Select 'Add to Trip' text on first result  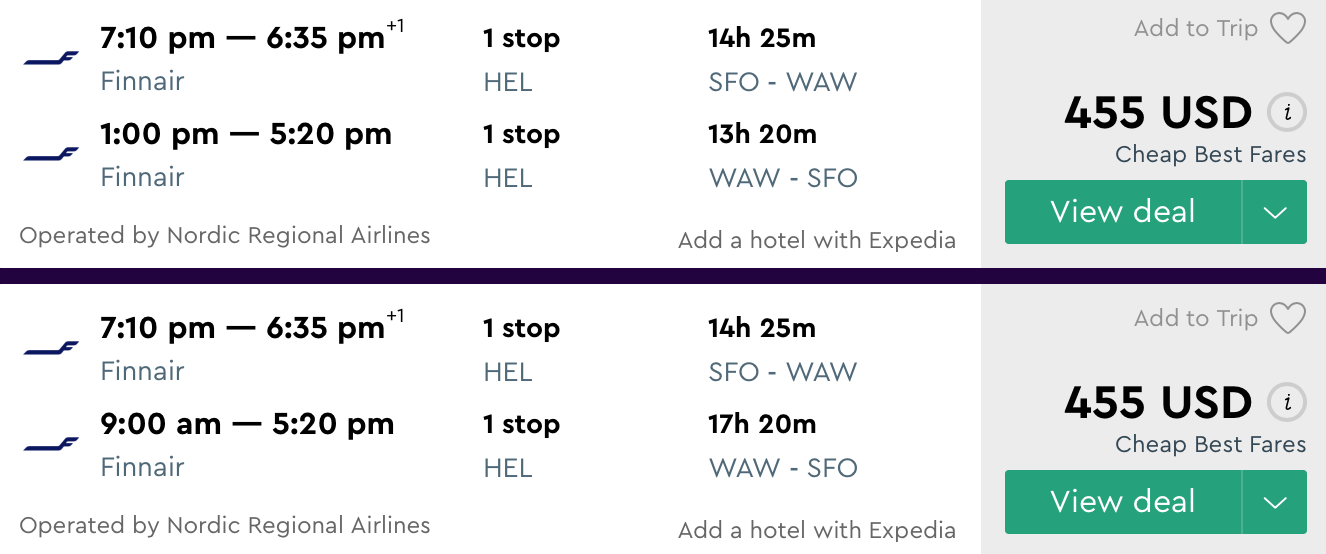(1195, 29)
